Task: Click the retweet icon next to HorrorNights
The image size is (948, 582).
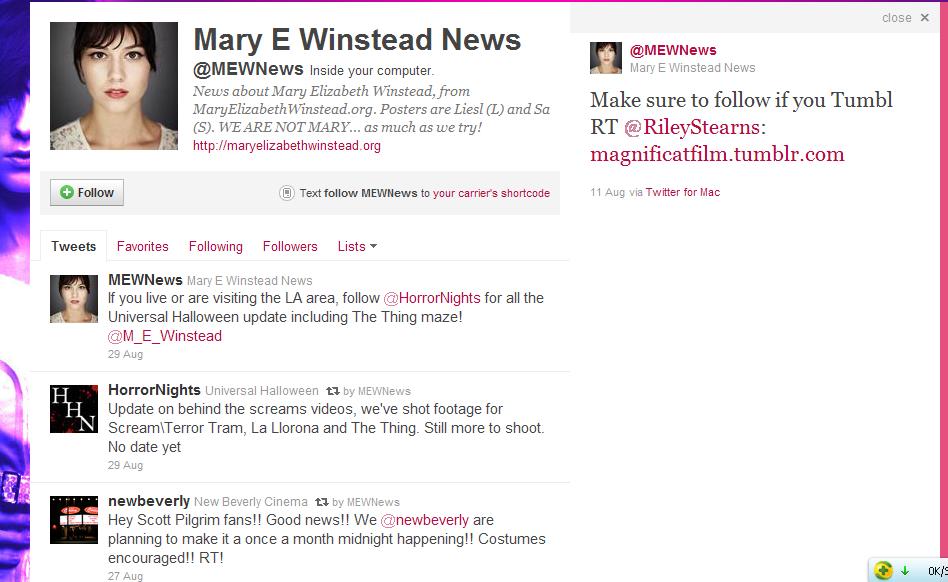Action: pyautogui.click(x=333, y=391)
